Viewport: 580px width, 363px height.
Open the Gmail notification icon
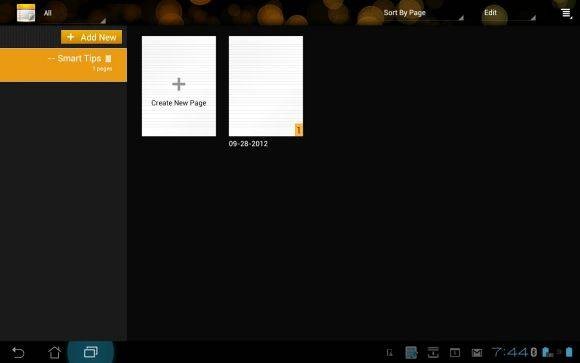477,353
